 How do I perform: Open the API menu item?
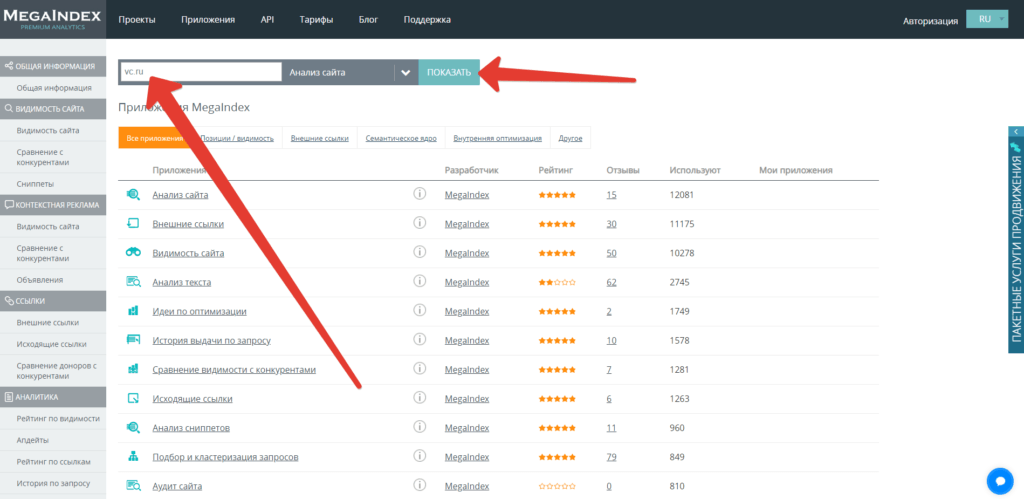[267, 20]
